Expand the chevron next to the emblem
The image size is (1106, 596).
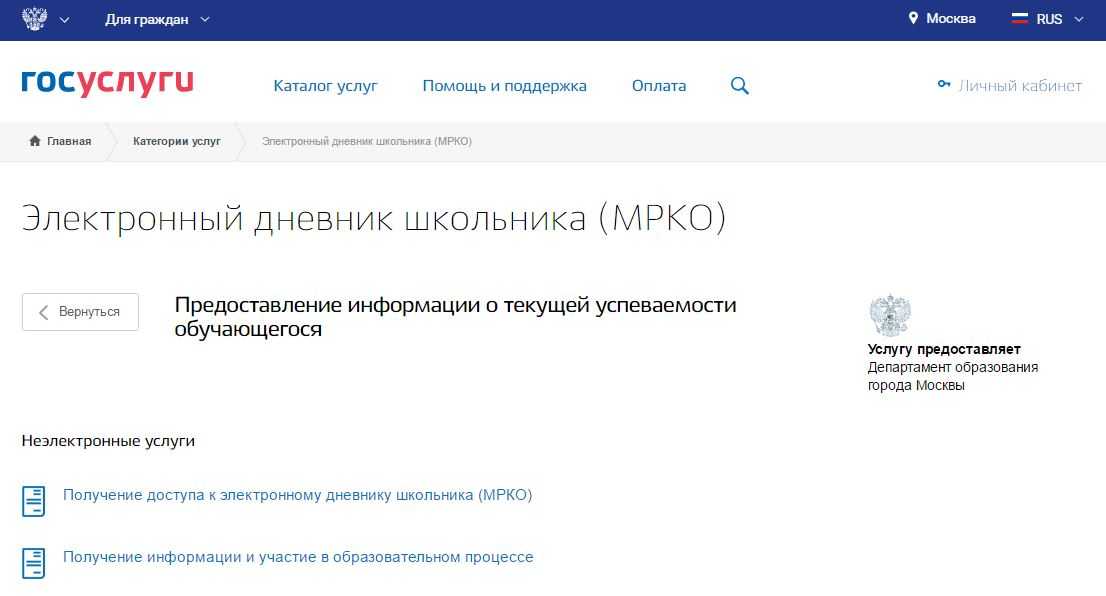click(65, 19)
